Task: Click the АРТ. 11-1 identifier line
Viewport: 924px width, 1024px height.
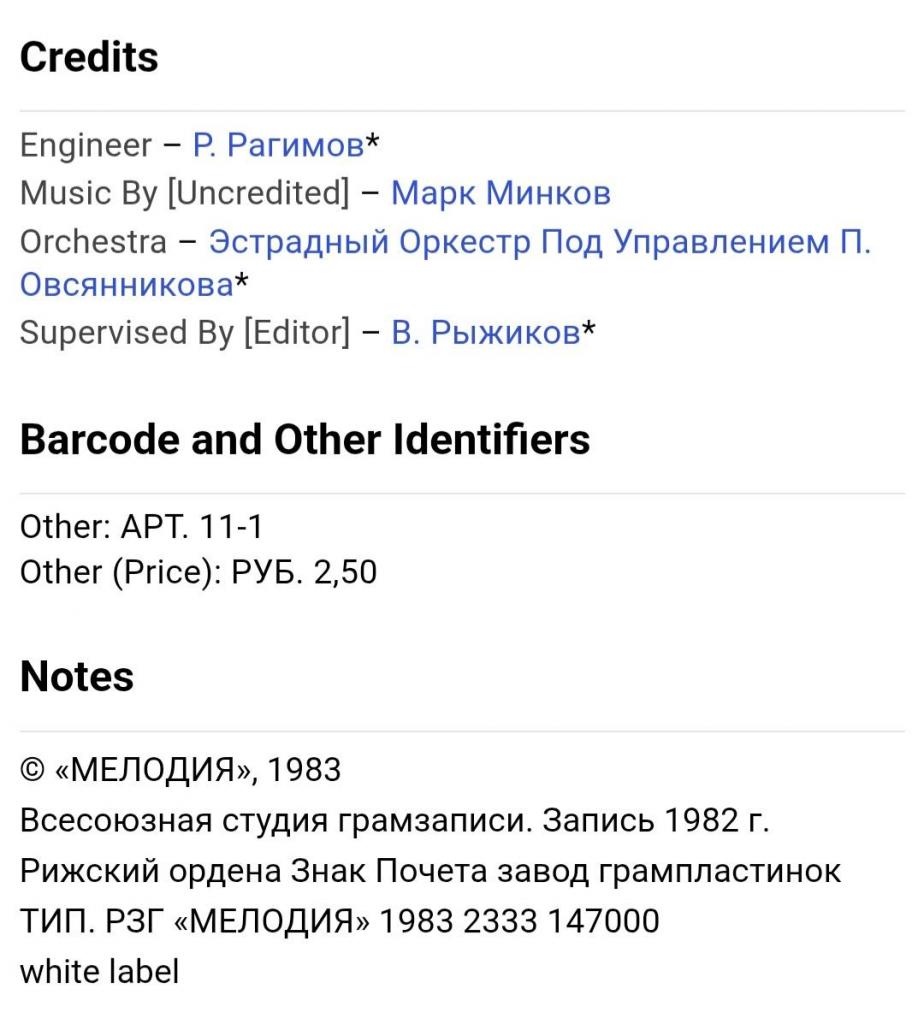Action: click(x=141, y=527)
